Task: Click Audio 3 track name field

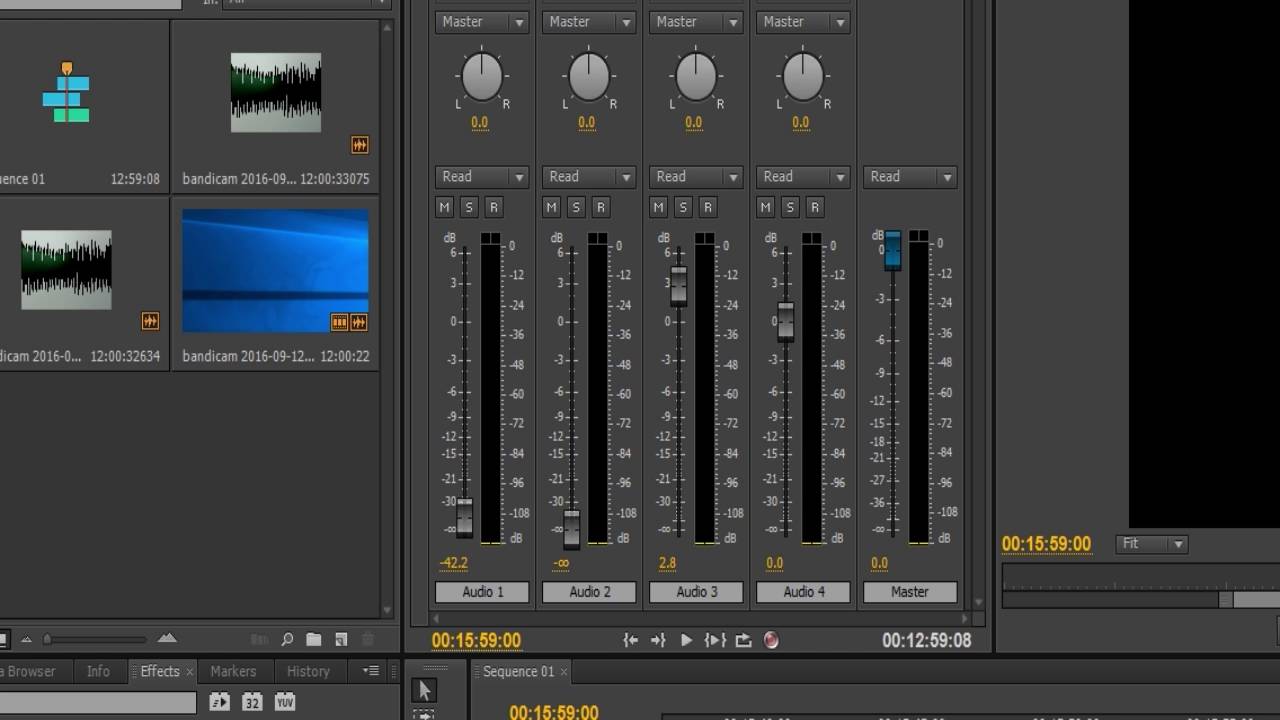Action: (696, 592)
